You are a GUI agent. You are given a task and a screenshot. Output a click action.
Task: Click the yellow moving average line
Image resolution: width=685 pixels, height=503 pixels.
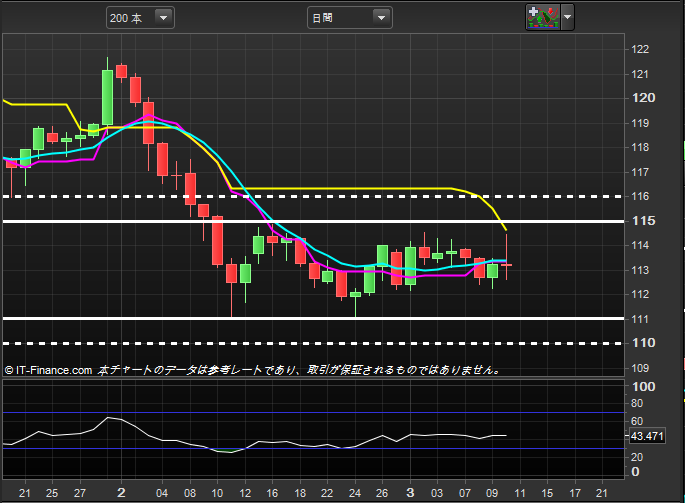pos(349,188)
